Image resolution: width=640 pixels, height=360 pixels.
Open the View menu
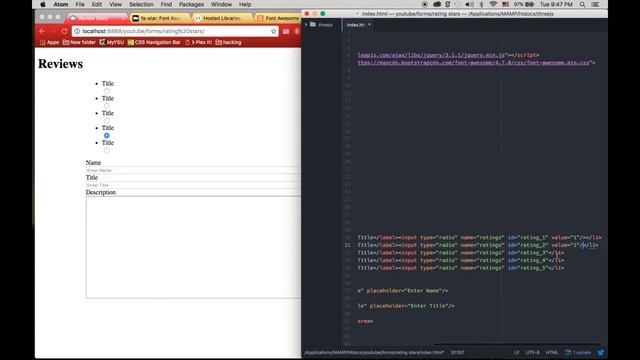click(x=116, y=4)
